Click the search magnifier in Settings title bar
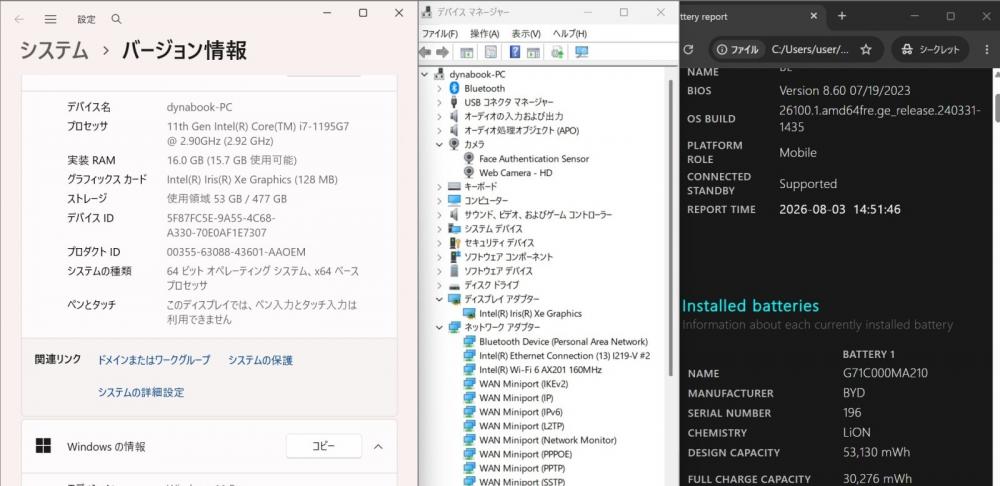This screenshot has height=486, width=1000. click(x=116, y=19)
